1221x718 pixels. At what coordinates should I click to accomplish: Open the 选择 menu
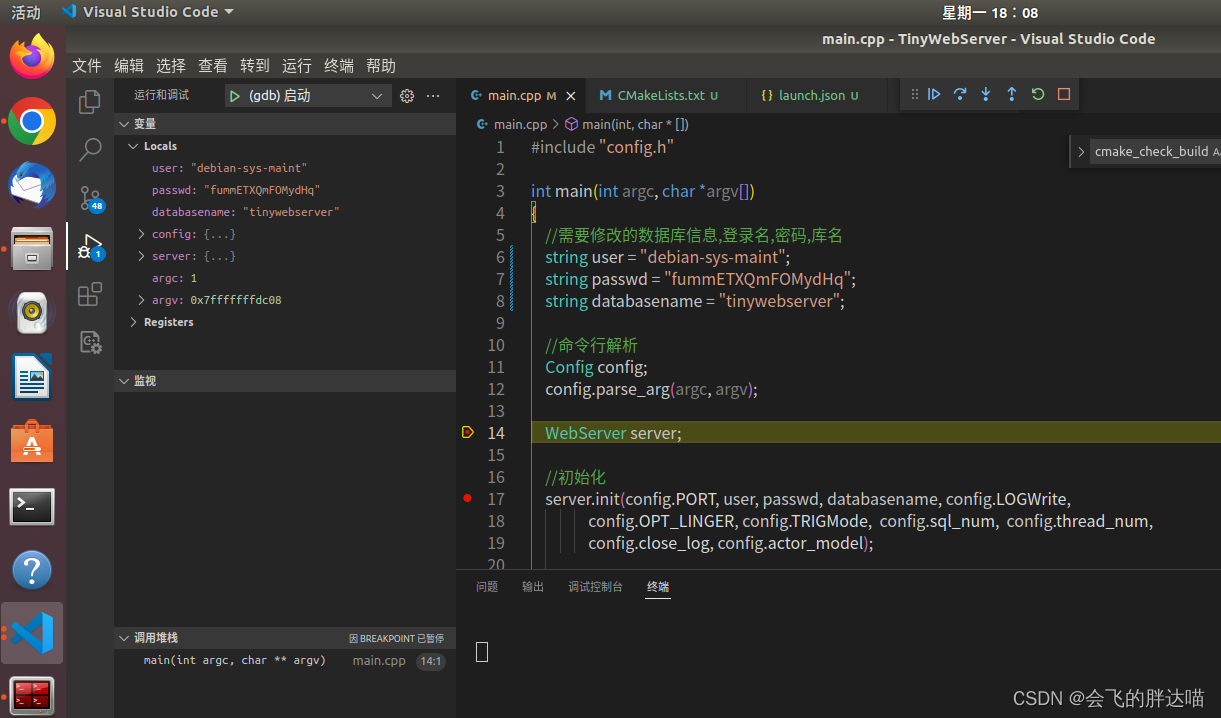pyautogui.click(x=171, y=66)
